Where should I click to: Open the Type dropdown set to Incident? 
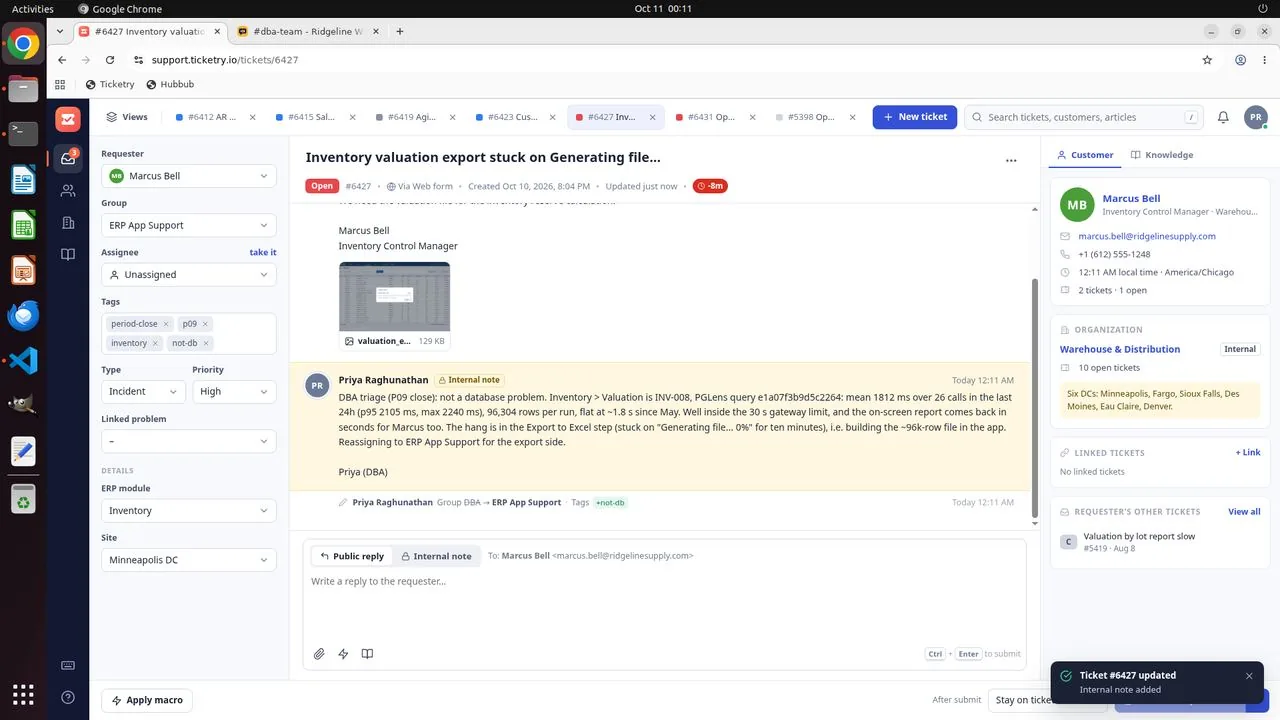(143, 392)
